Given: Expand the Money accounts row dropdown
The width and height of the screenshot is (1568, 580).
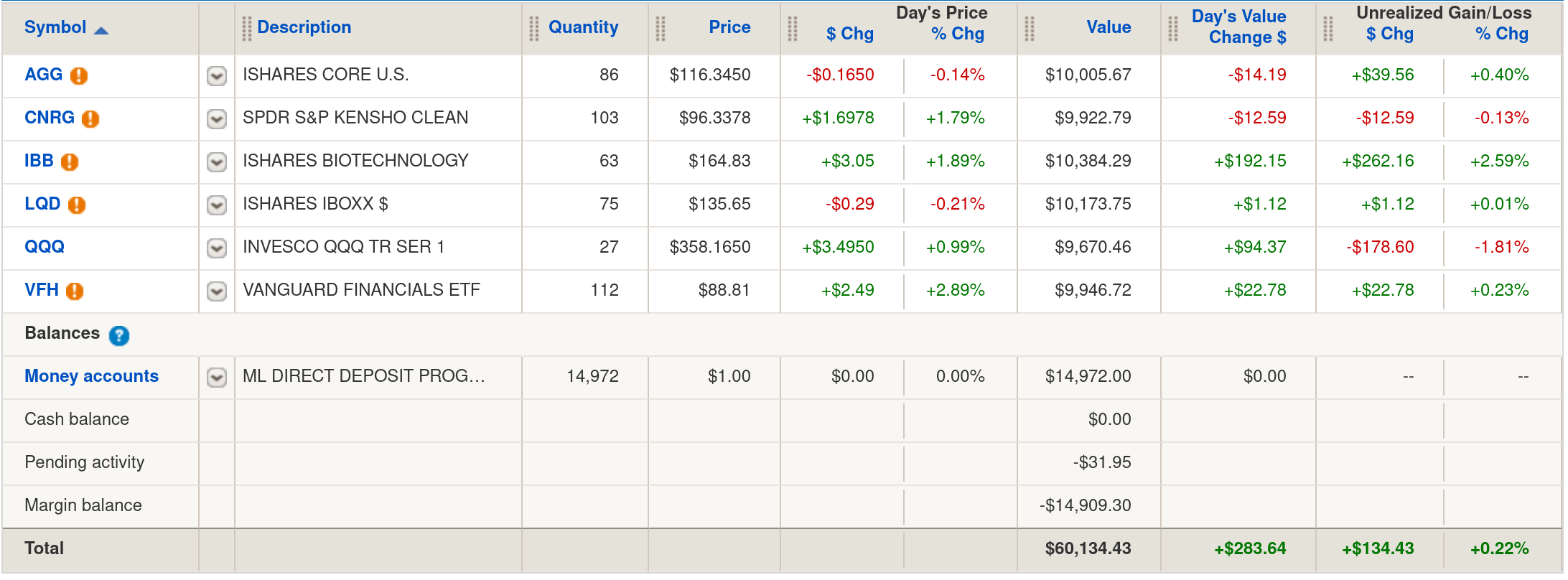Looking at the screenshot, I should click(x=217, y=377).
